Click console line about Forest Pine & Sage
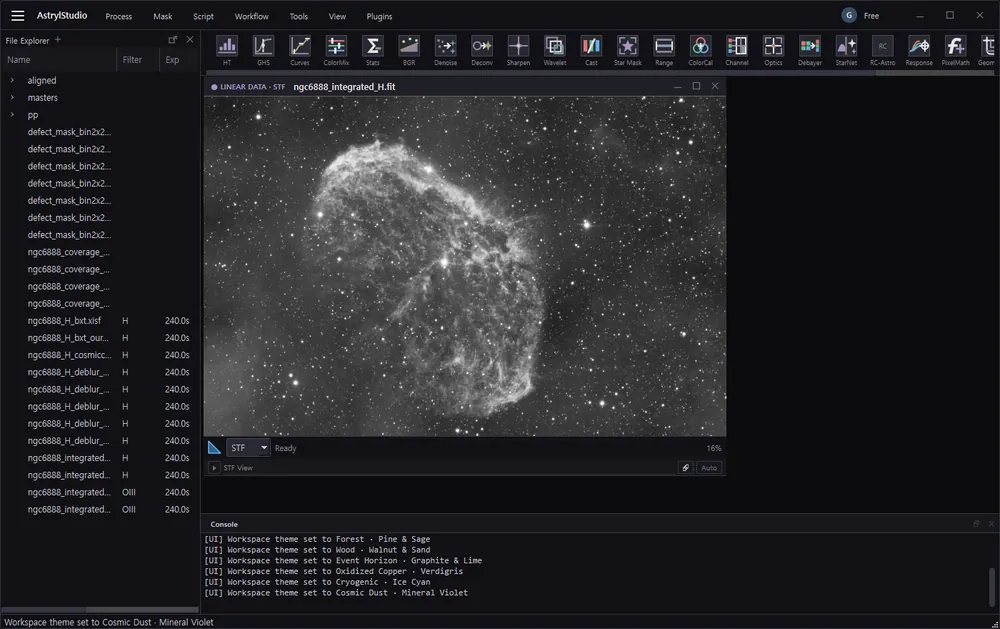Screen dimensions: 1000x629 tap(317, 539)
